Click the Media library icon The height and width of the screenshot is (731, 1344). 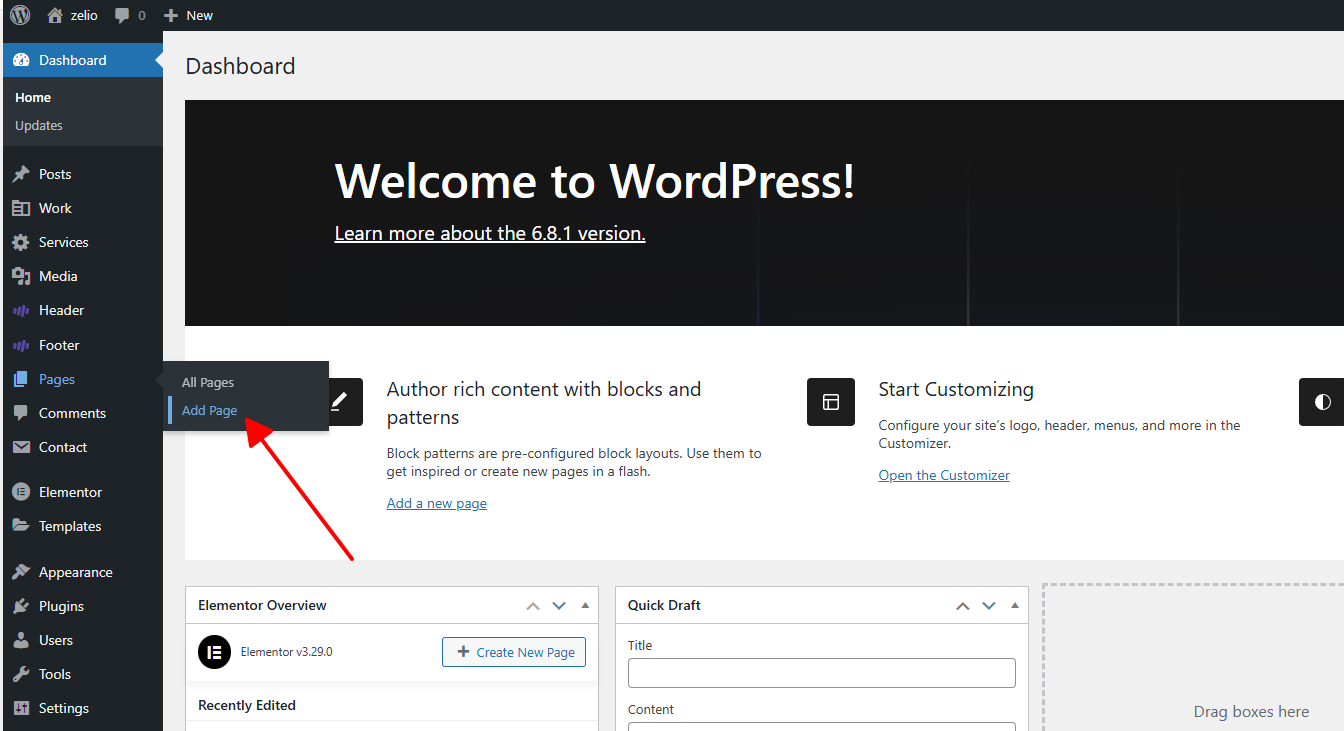click(21, 276)
